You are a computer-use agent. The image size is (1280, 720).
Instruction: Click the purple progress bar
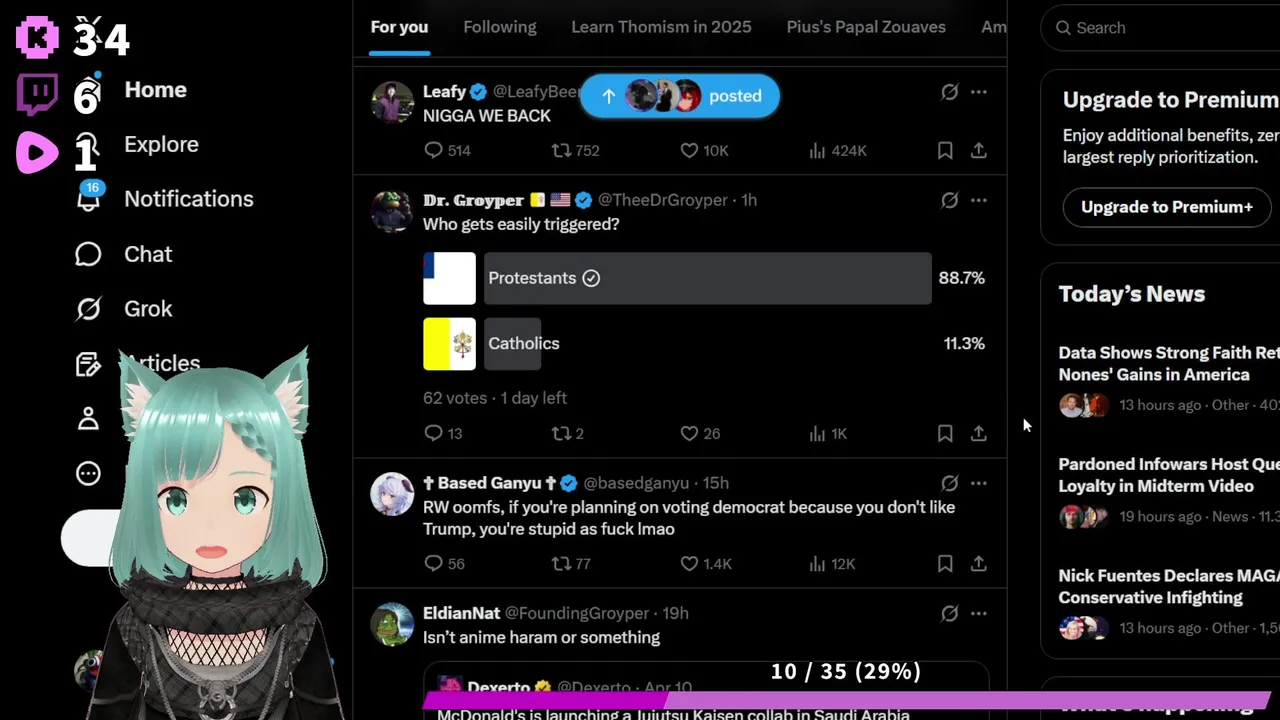[845, 699]
